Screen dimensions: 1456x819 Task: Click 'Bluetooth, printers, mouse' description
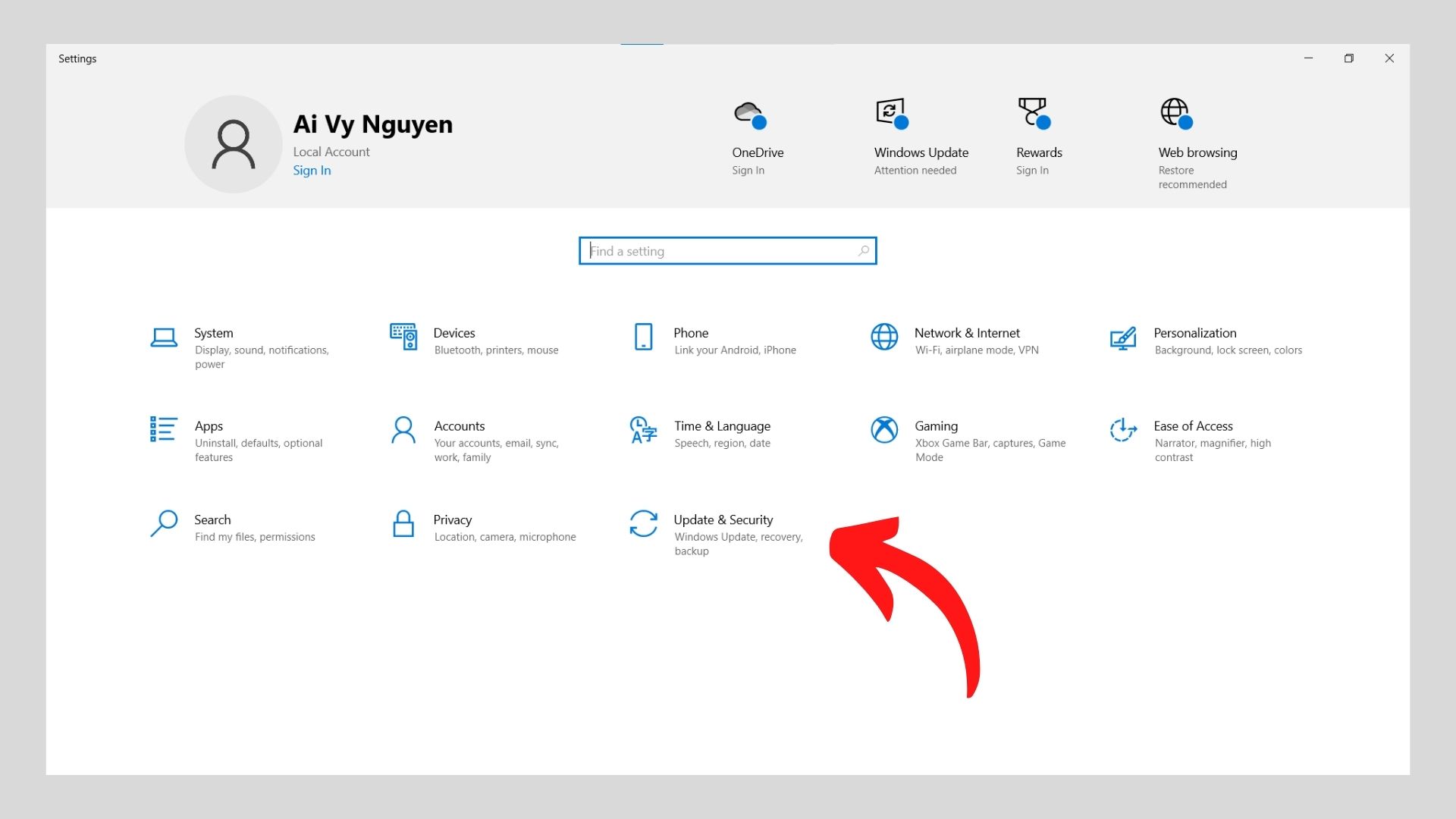pos(496,350)
